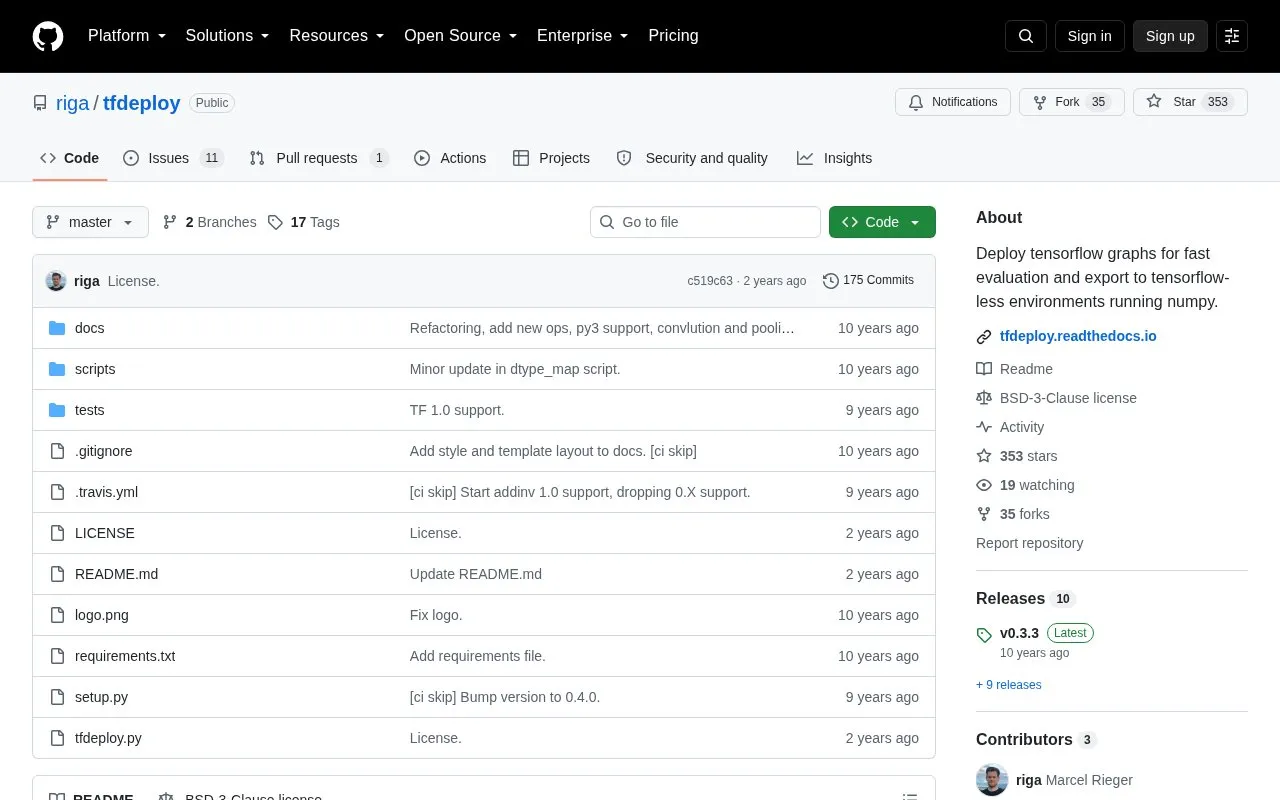Click the Pricing link in header
The image size is (1280, 800).
click(x=673, y=36)
